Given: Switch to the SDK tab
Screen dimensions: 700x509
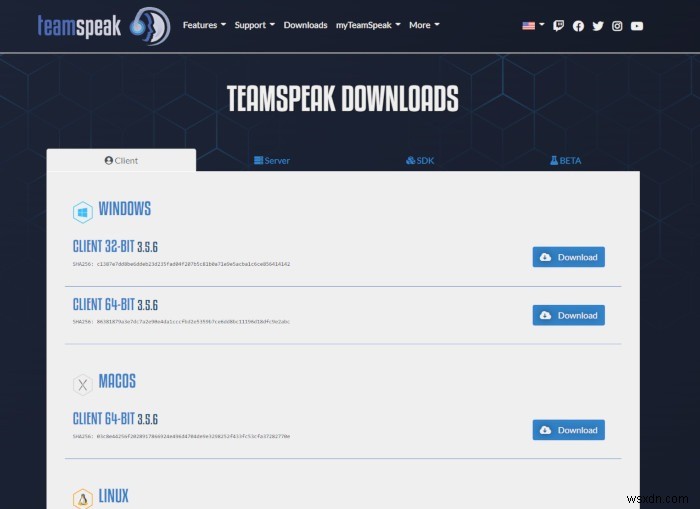Looking at the screenshot, I should (420, 160).
